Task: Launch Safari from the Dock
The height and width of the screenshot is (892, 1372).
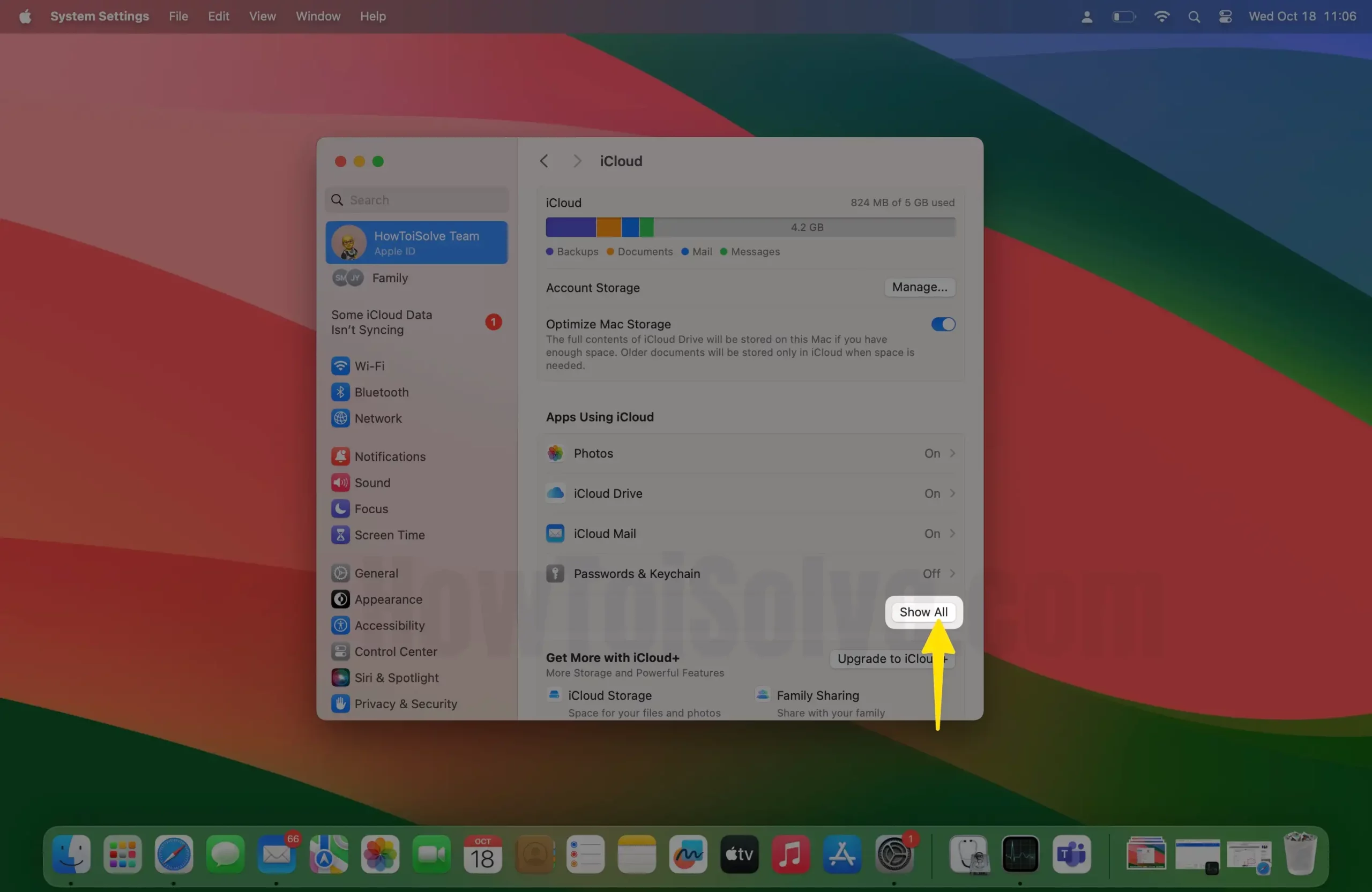Action: click(174, 854)
